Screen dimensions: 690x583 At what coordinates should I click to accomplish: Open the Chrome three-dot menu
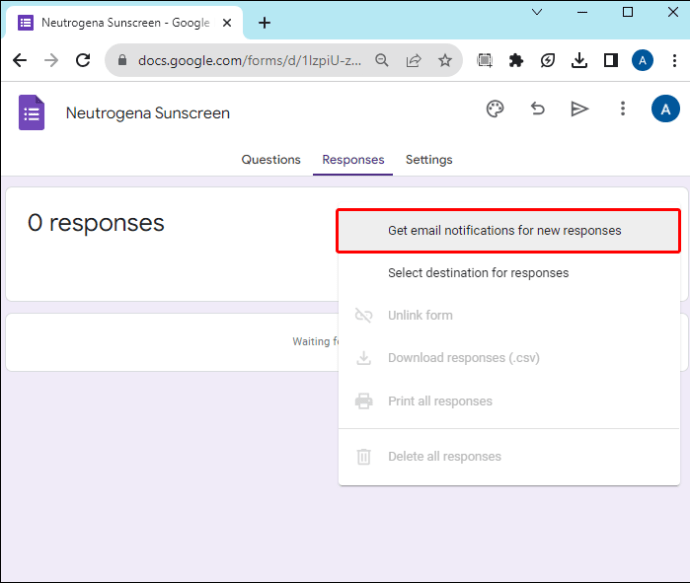674,60
